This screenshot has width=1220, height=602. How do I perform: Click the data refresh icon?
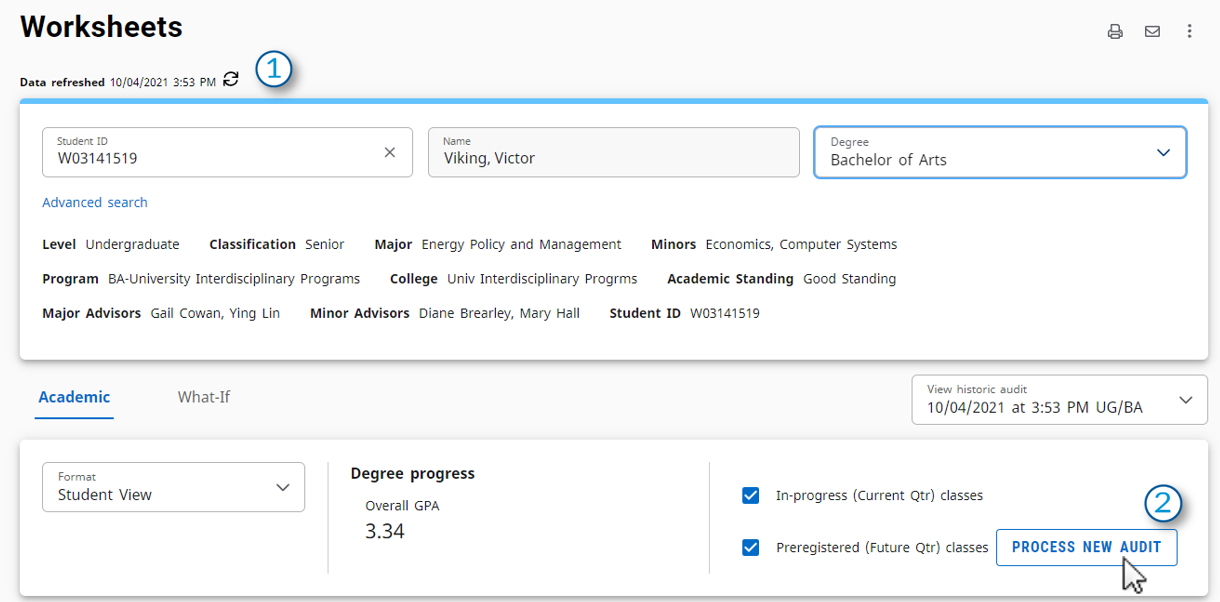(x=231, y=79)
